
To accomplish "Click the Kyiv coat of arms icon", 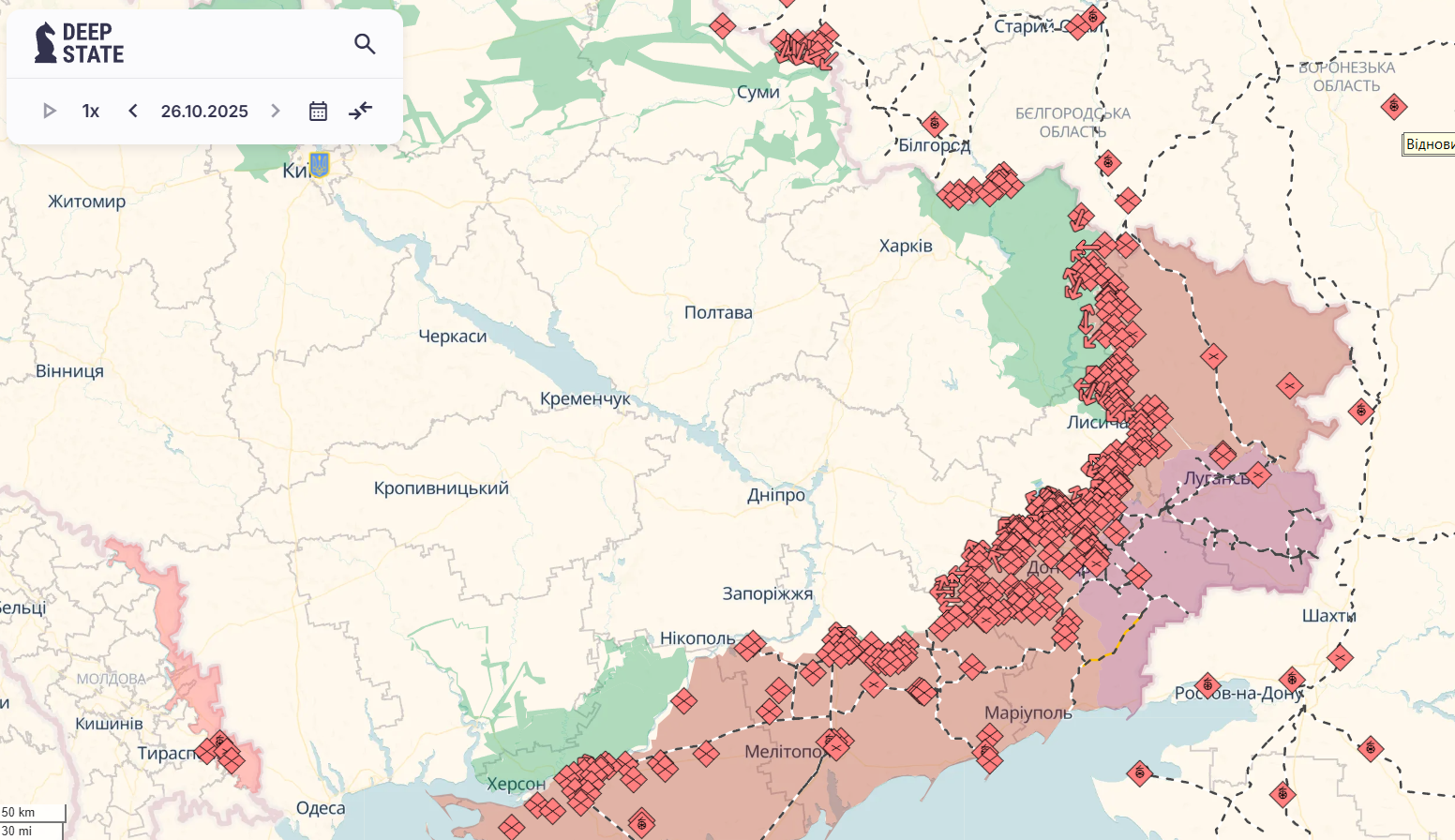I will (x=320, y=165).
